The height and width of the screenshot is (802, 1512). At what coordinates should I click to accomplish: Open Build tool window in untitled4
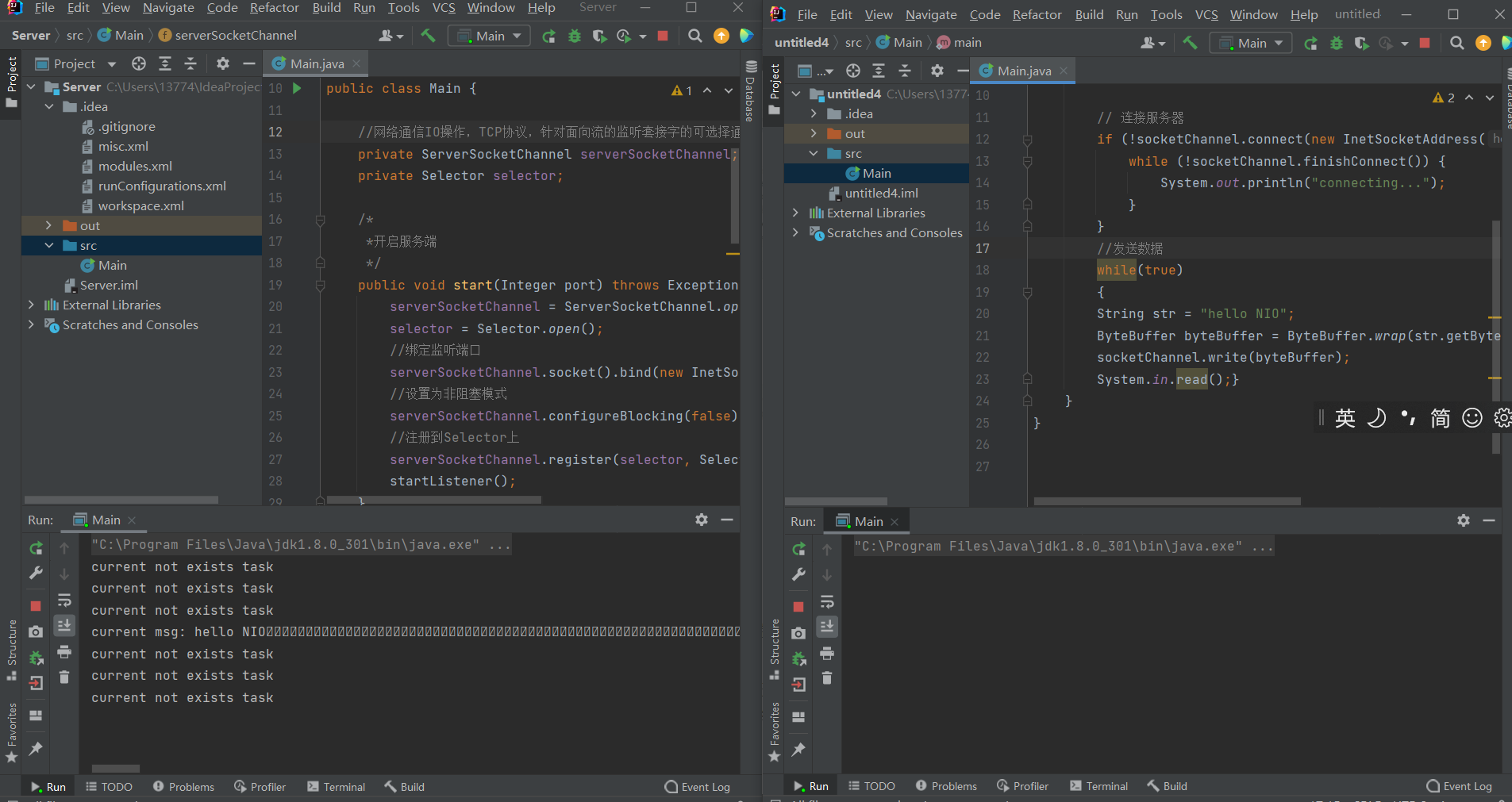click(1168, 786)
